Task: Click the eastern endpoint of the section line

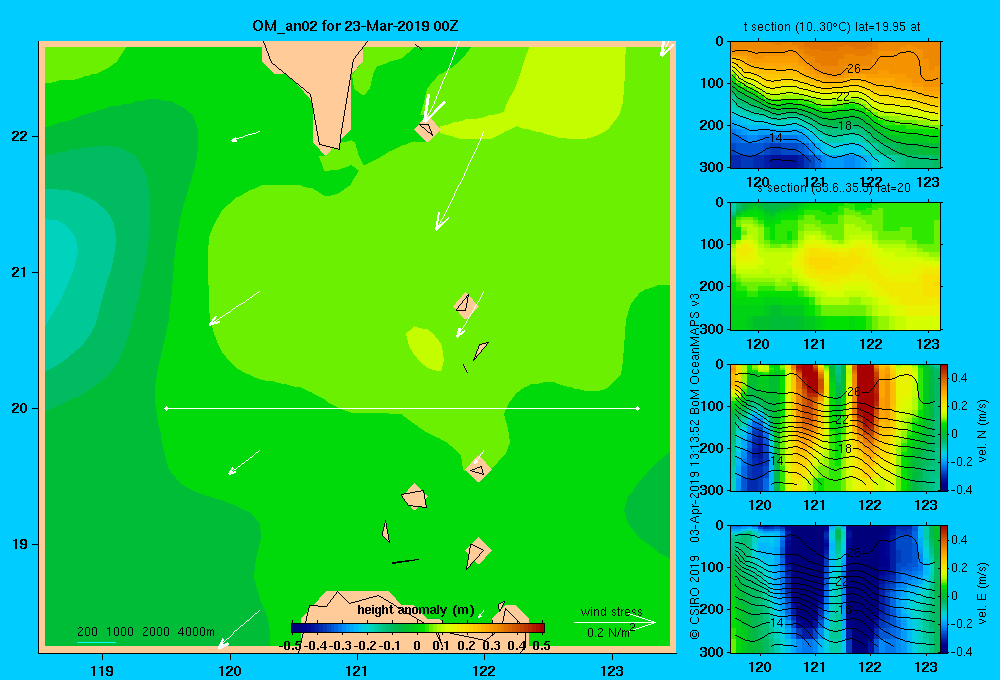Action: (x=638, y=408)
